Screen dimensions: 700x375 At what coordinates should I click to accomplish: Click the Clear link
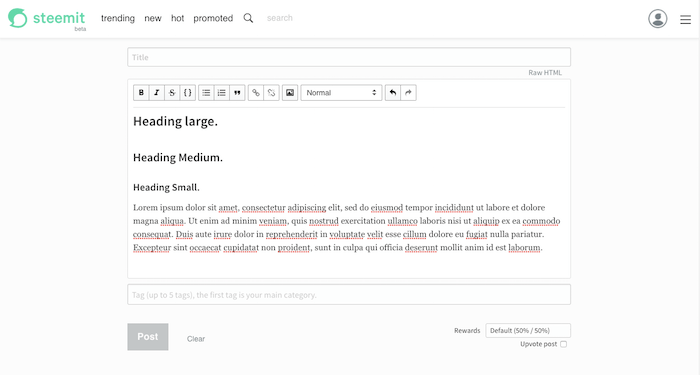coord(196,339)
